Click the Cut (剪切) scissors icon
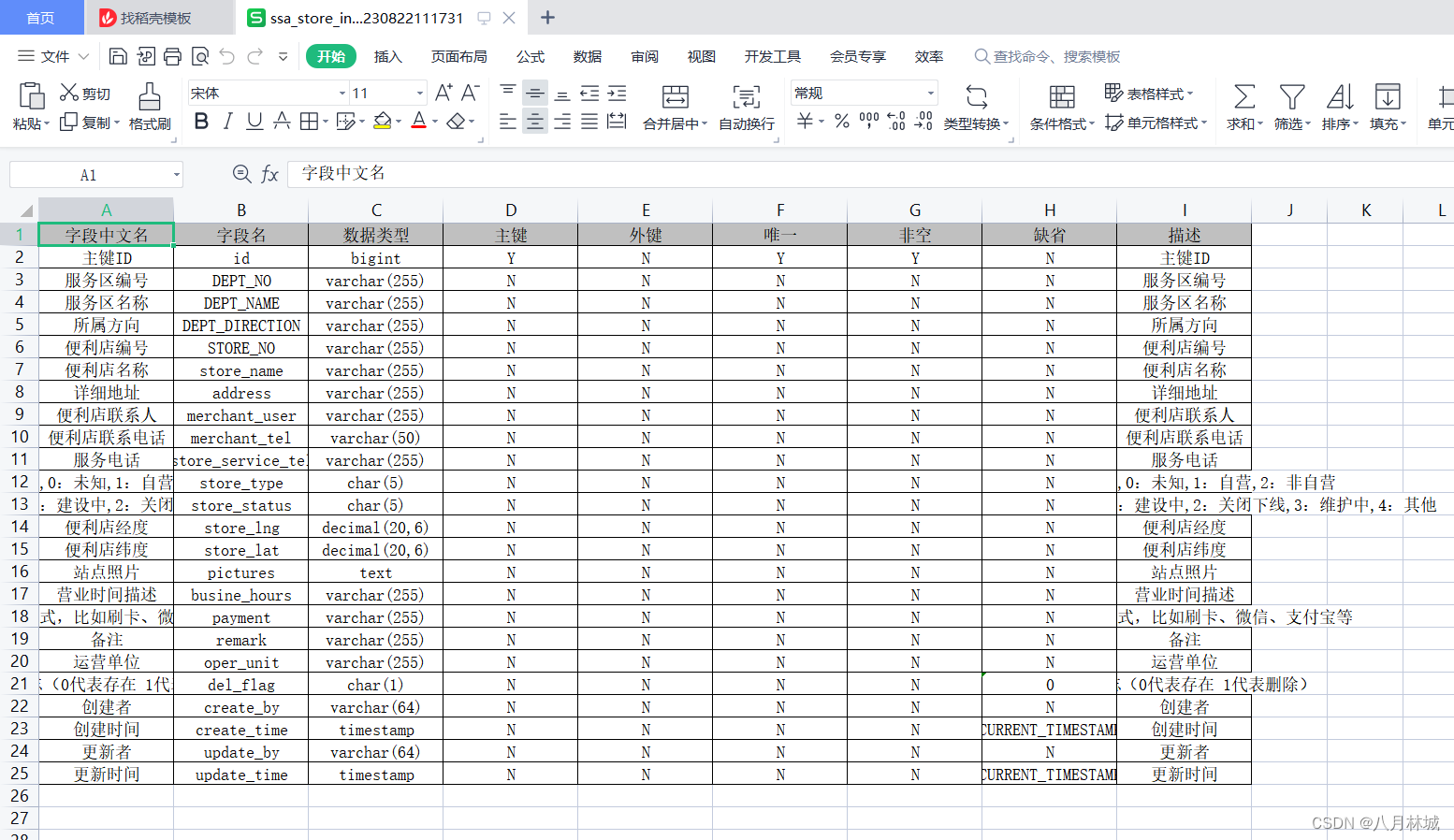 click(x=69, y=93)
